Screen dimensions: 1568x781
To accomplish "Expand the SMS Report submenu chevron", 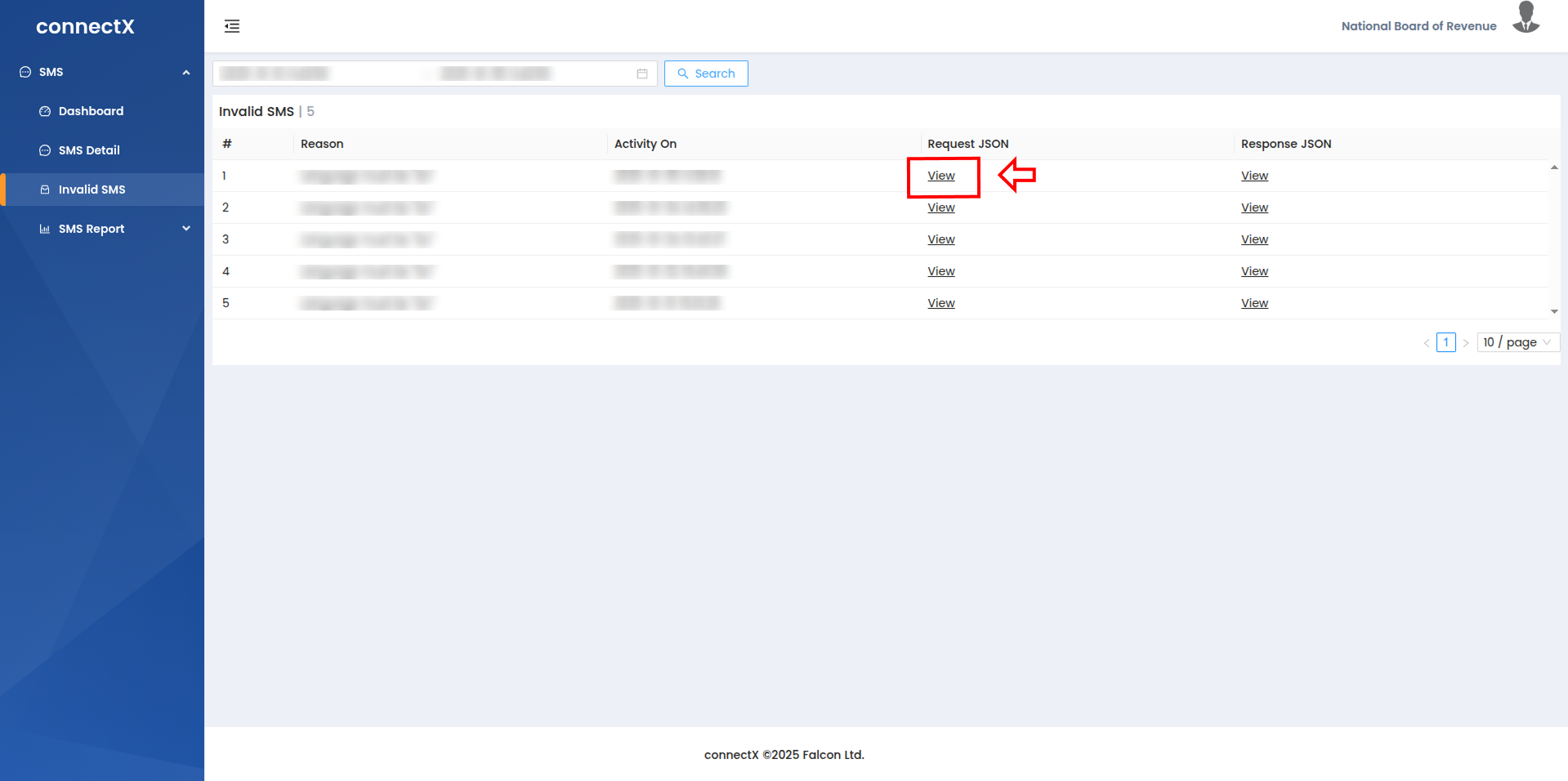I will coord(186,229).
